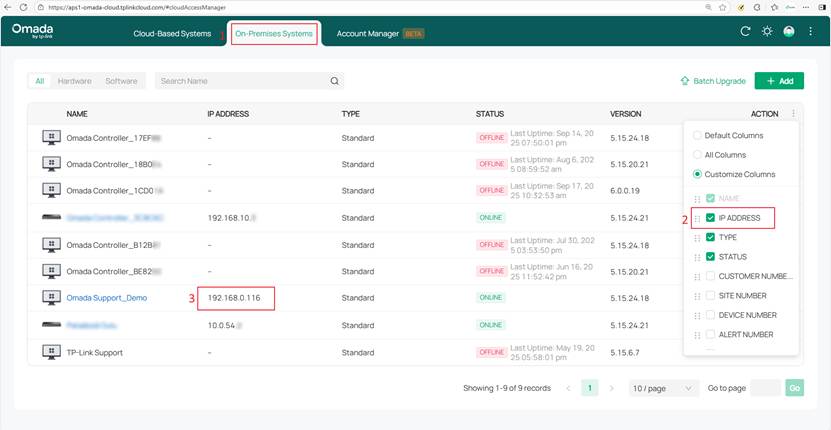
Task: Open the 10 / page size dropdown
Action: pos(663,388)
